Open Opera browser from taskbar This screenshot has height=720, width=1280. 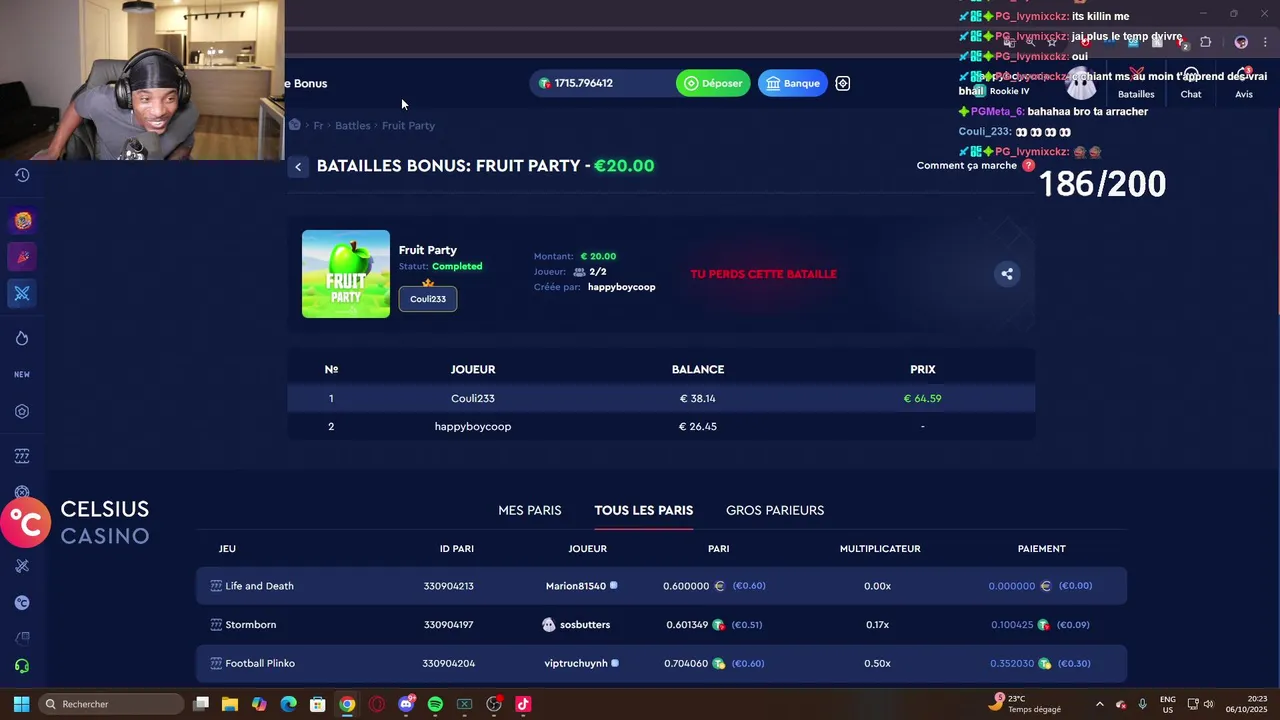tap(376, 704)
